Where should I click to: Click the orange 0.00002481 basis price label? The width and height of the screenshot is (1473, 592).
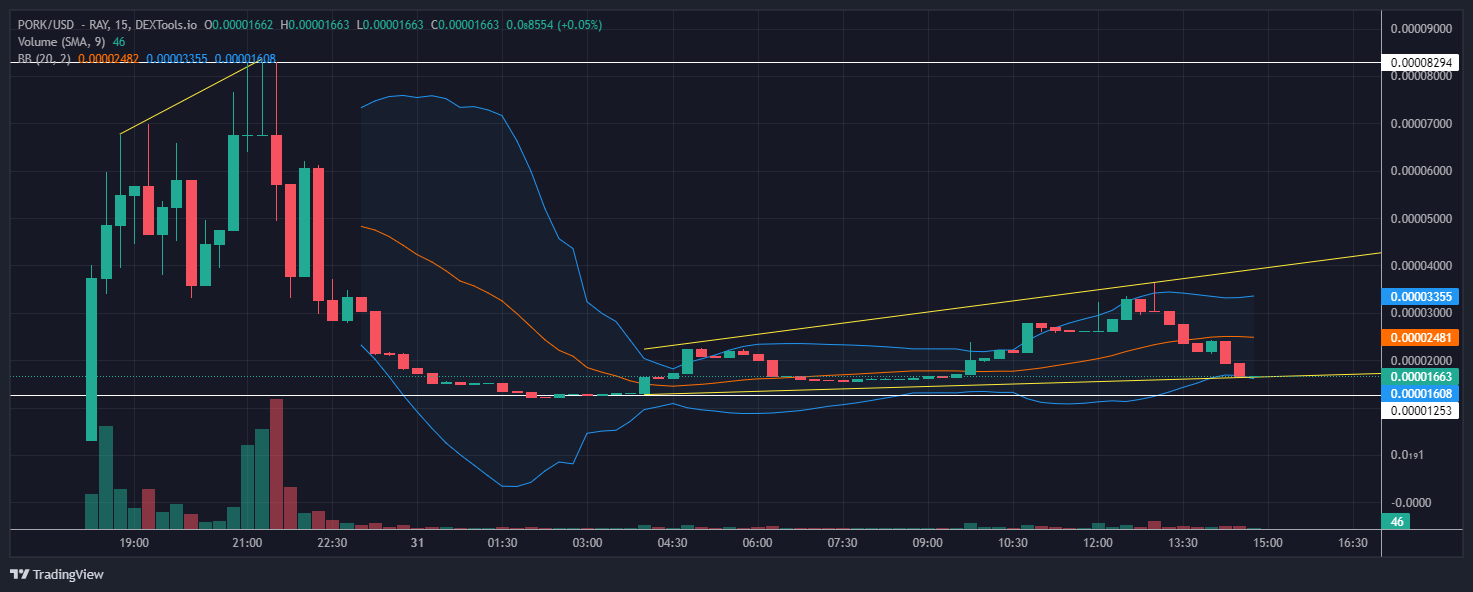[x=1421, y=338]
